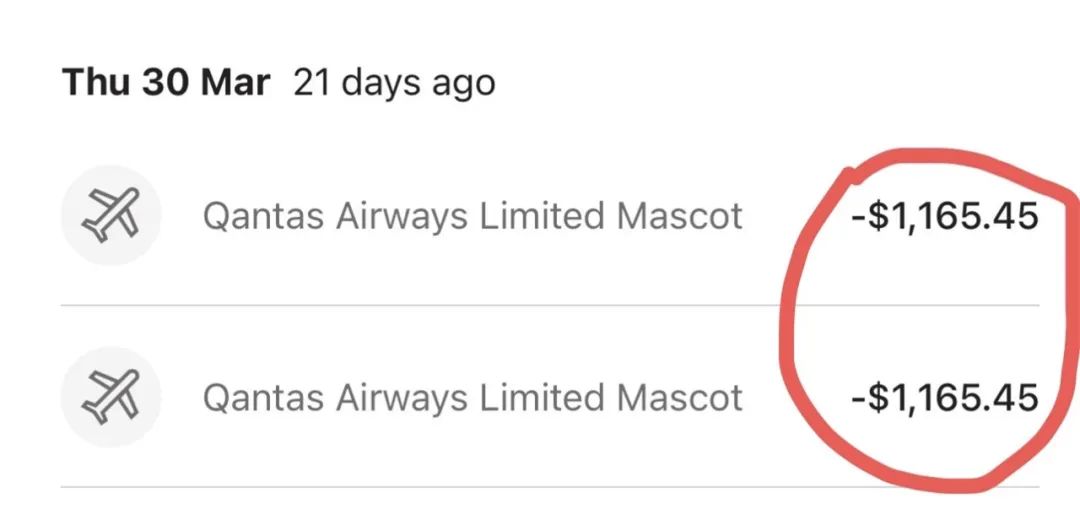Click the bottom transaction's airplane icon
The height and width of the screenshot is (515, 1080).
tap(109, 397)
